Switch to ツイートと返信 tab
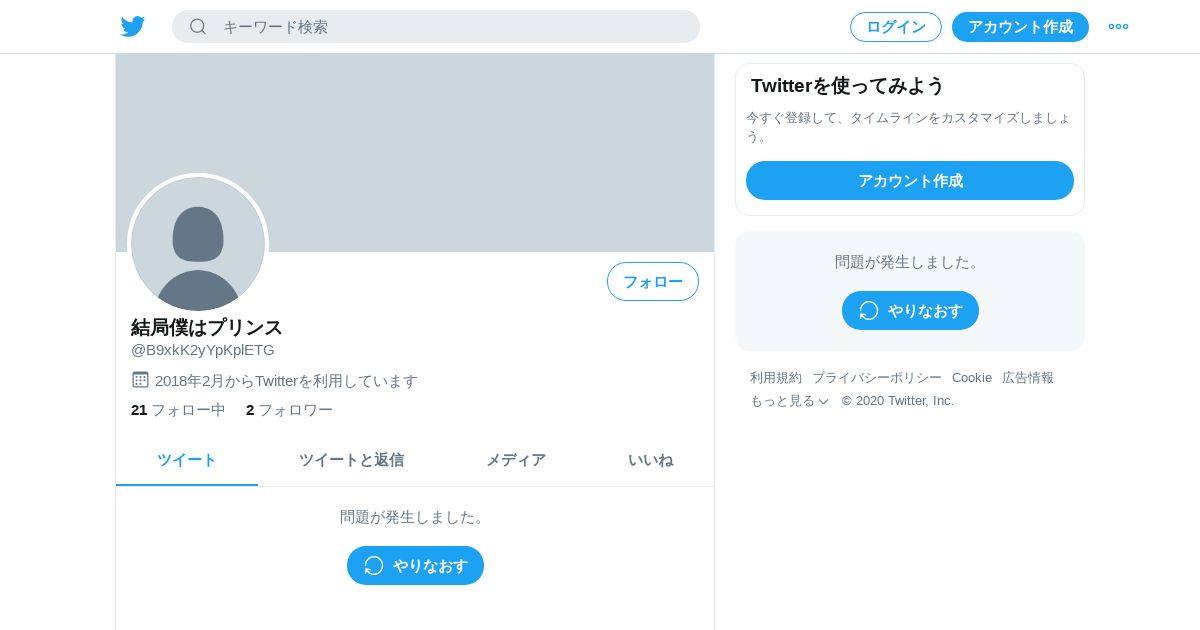The width and height of the screenshot is (1200, 630). point(351,460)
